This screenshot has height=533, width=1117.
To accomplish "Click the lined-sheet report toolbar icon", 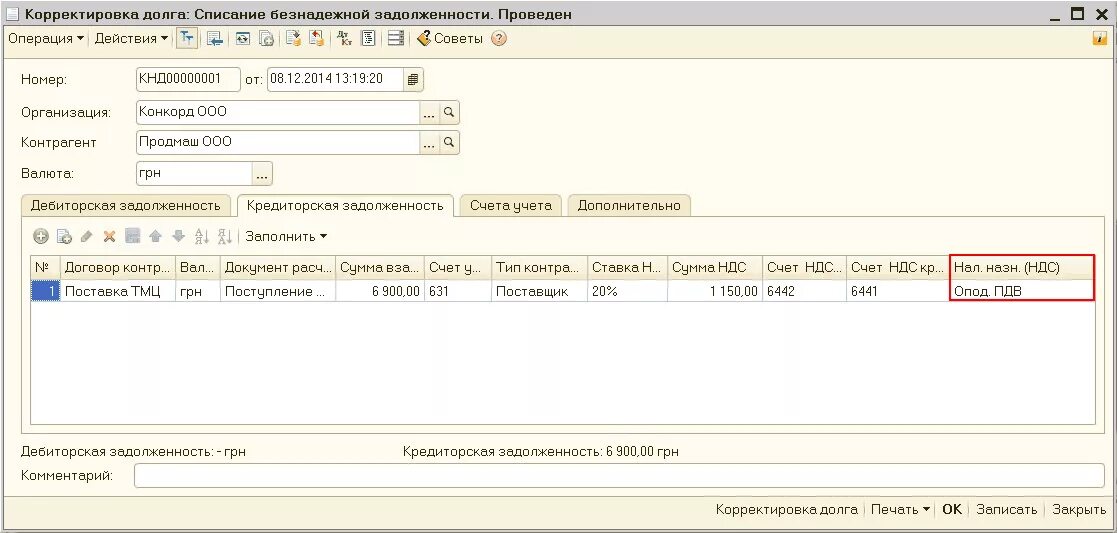I will click(368, 38).
